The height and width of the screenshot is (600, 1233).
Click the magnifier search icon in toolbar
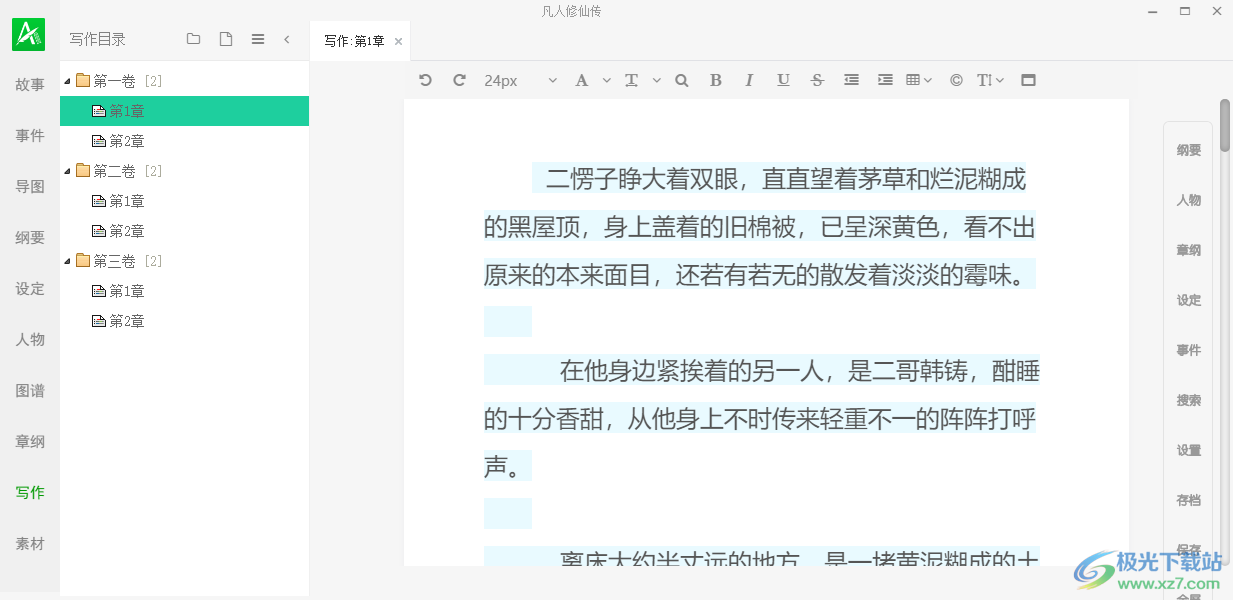click(682, 80)
